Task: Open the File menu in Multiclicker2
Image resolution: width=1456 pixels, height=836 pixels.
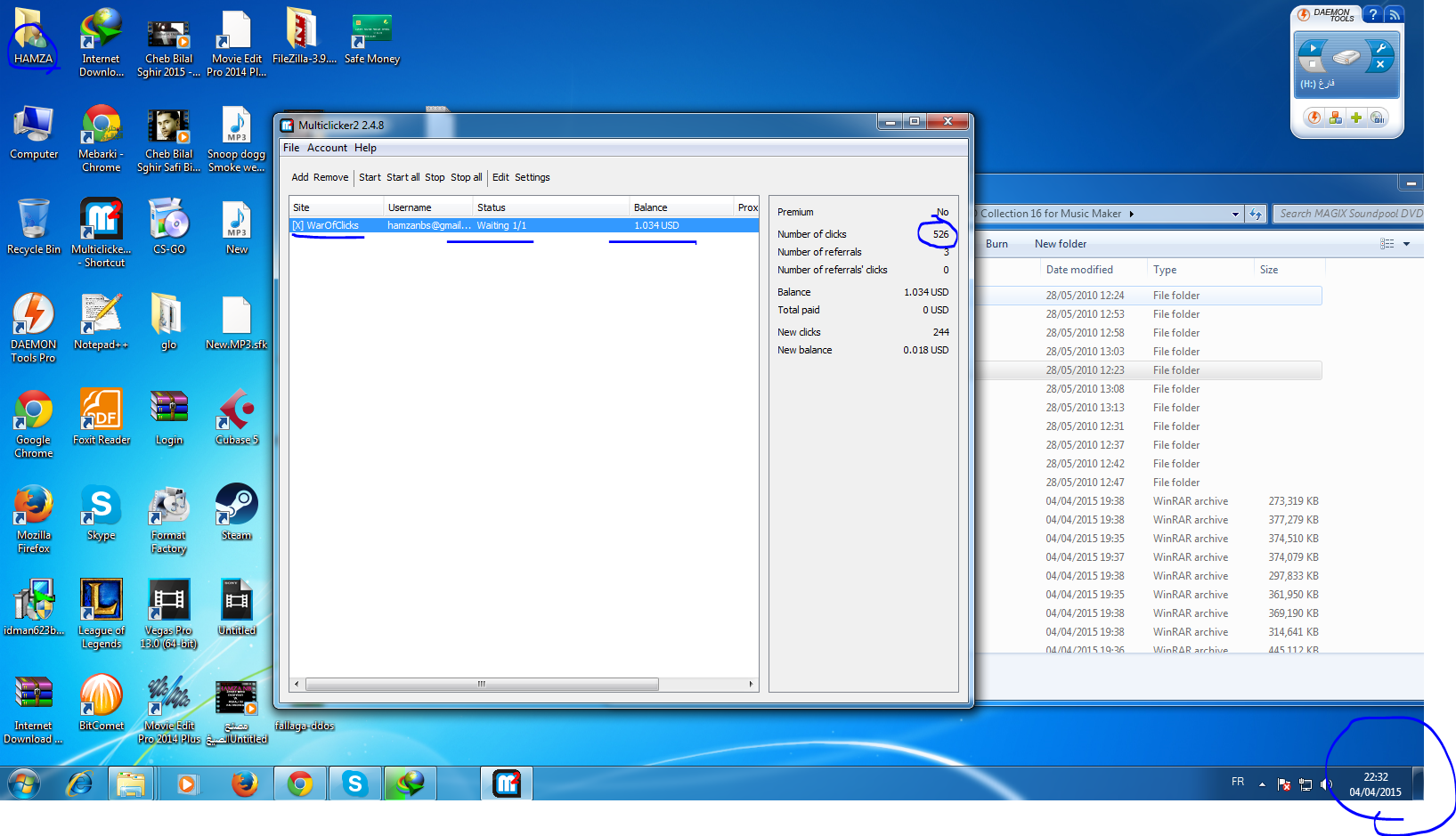Action: pyautogui.click(x=291, y=148)
